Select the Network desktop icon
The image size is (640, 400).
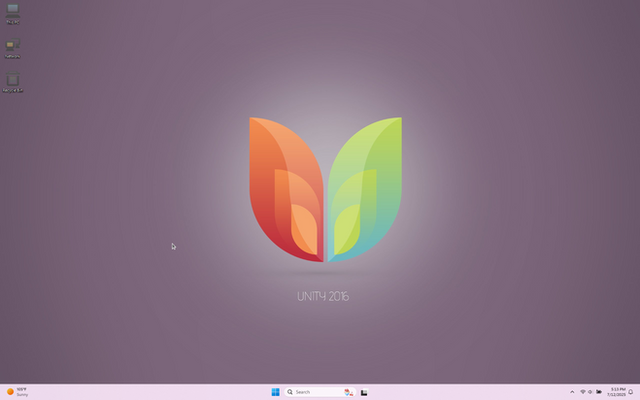(x=13, y=48)
